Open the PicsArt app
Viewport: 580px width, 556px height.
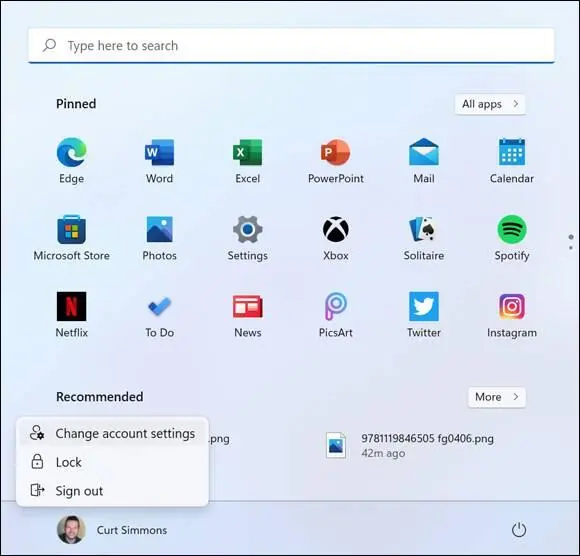pyautogui.click(x=335, y=314)
